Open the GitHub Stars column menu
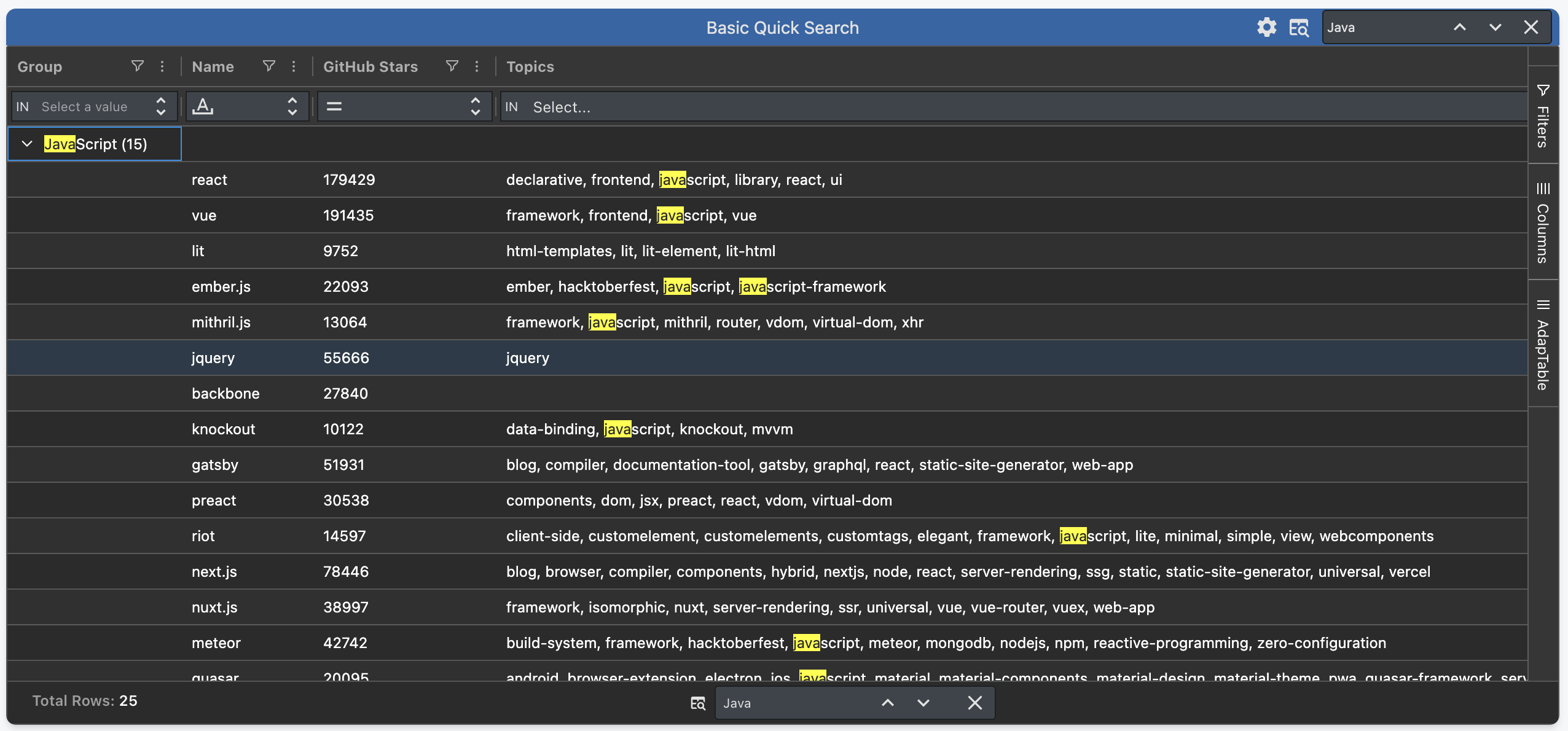This screenshot has width=1568, height=731. click(x=477, y=66)
